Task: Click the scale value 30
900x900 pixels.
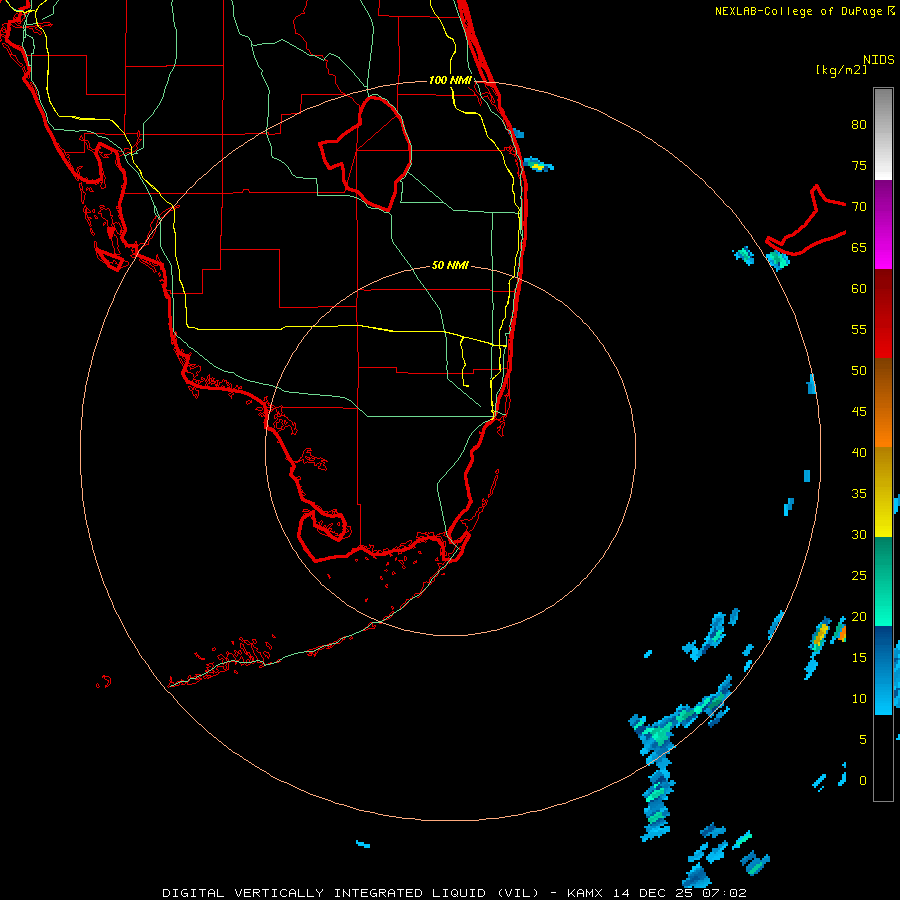Action: (859, 535)
